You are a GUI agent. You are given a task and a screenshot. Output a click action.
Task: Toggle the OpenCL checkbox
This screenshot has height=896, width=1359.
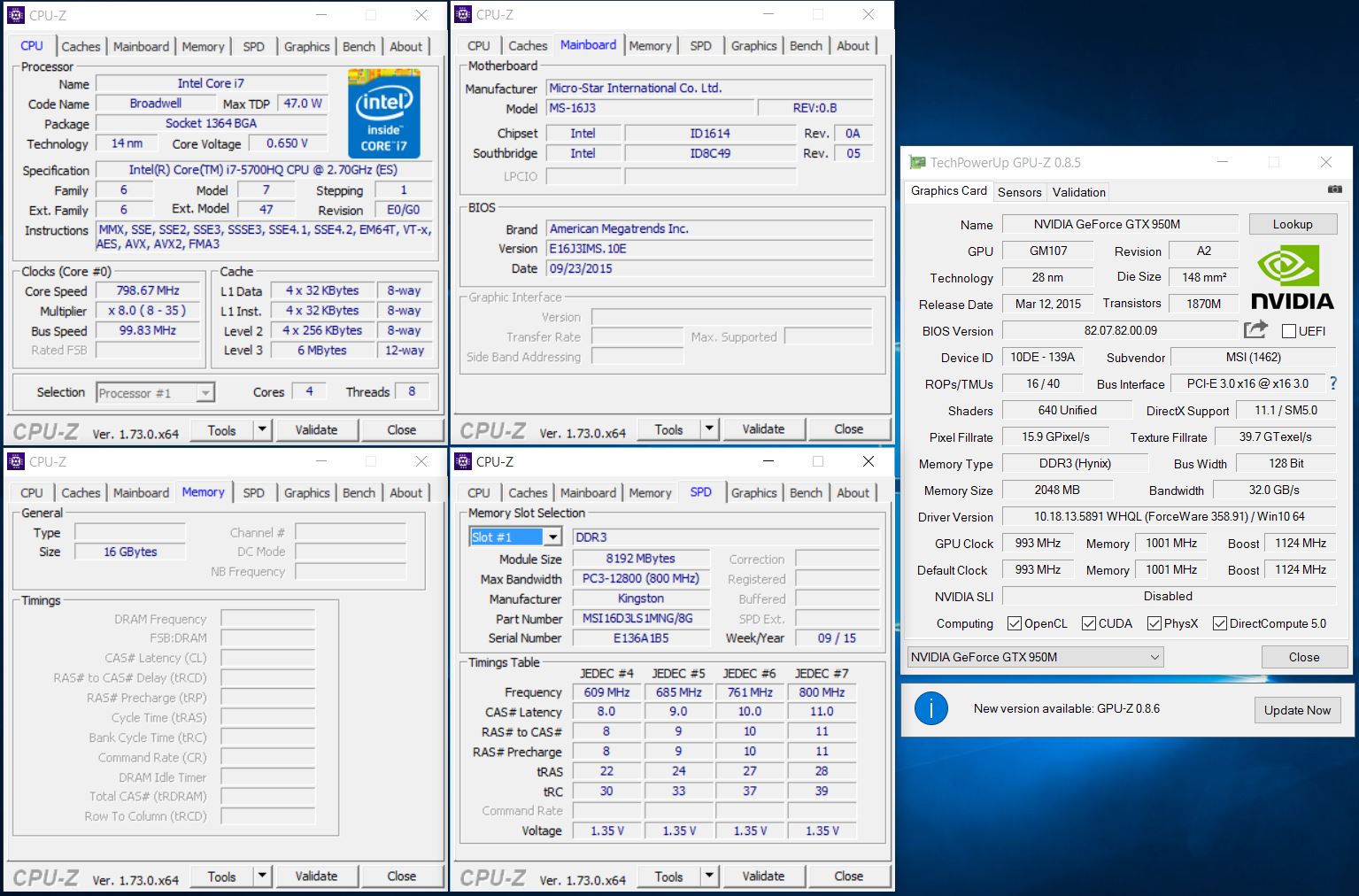coord(1015,623)
